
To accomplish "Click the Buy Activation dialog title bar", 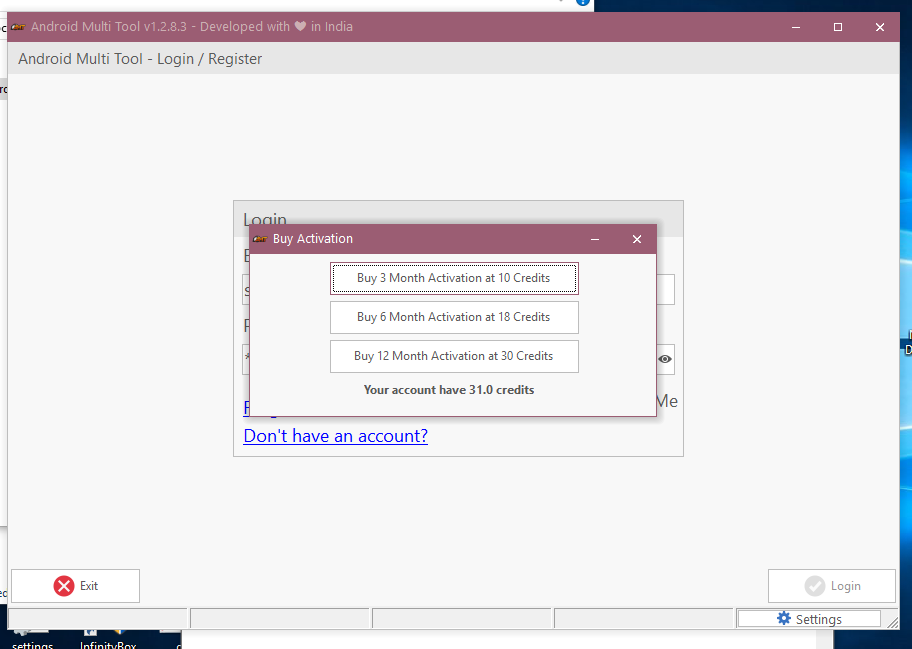I will pos(450,239).
